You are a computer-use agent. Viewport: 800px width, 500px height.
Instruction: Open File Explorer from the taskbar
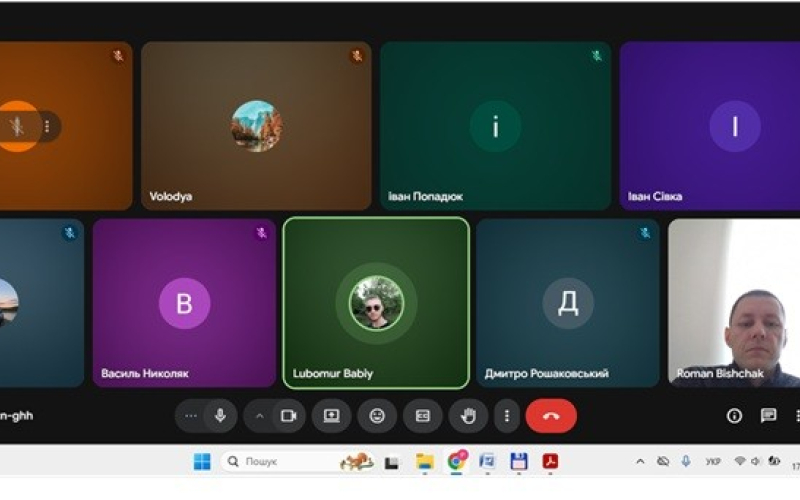424,461
